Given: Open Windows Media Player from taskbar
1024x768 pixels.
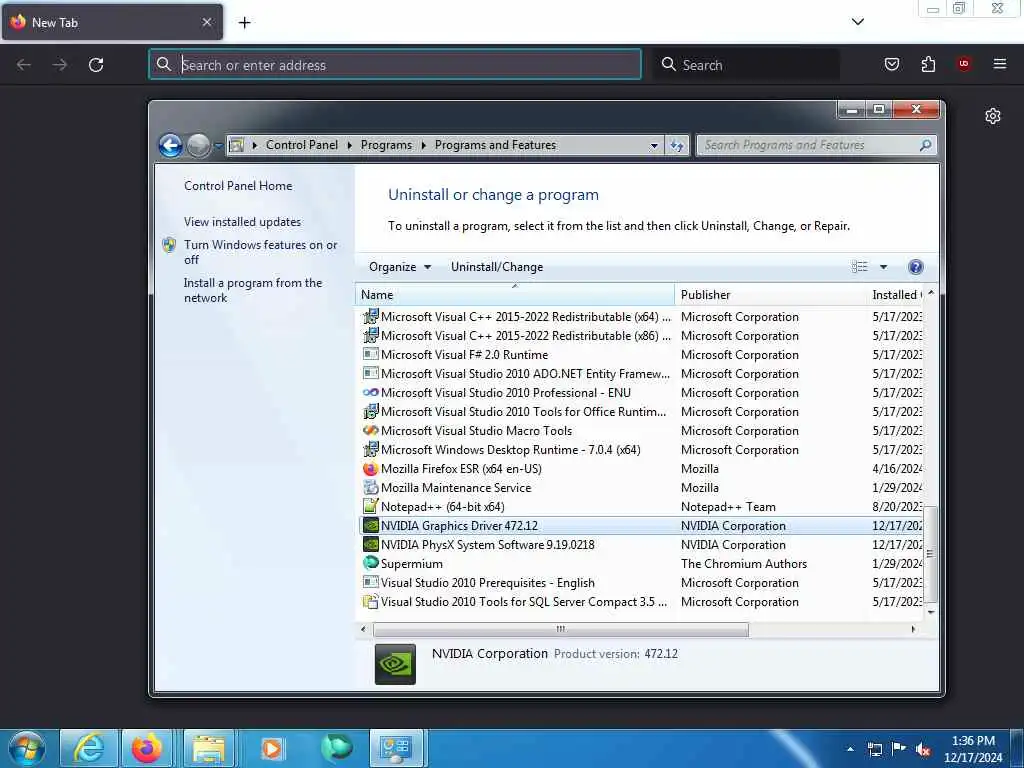Looking at the screenshot, I should pyautogui.click(x=271, y=748).
